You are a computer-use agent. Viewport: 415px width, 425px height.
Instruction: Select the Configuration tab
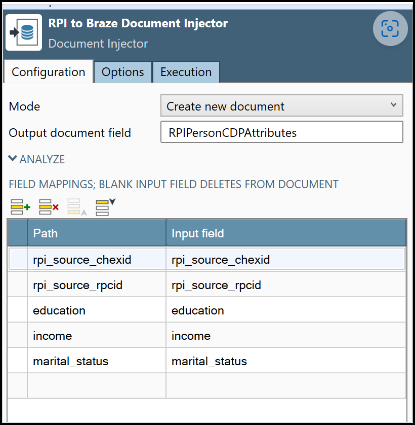(48, 72)
